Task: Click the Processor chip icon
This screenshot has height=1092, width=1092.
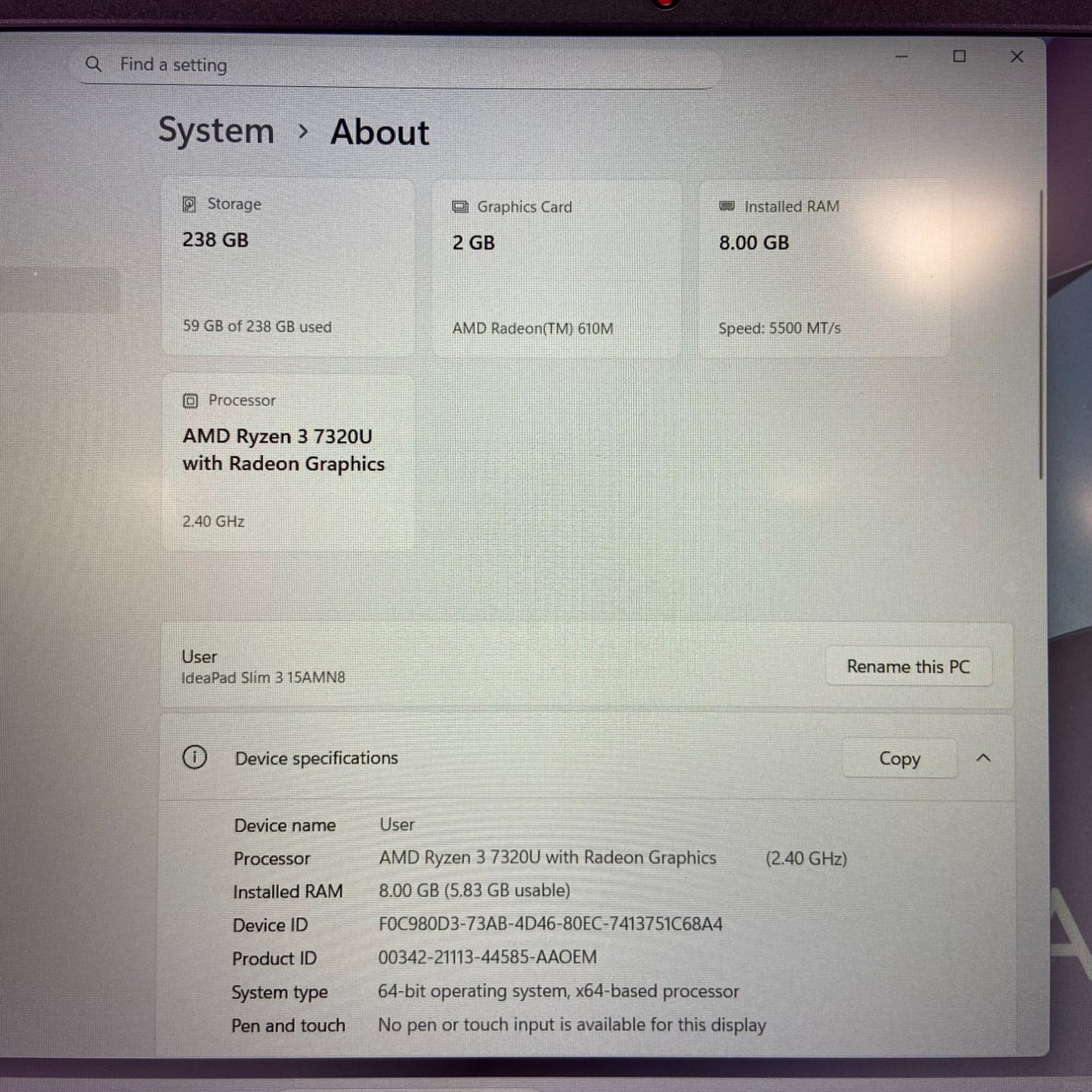Action: point(191,401)
